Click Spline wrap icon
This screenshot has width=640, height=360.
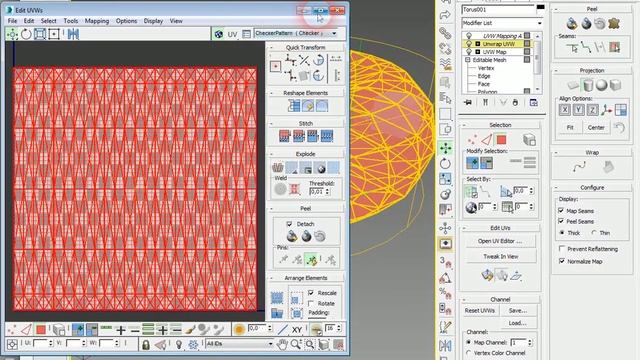point(579,167)
